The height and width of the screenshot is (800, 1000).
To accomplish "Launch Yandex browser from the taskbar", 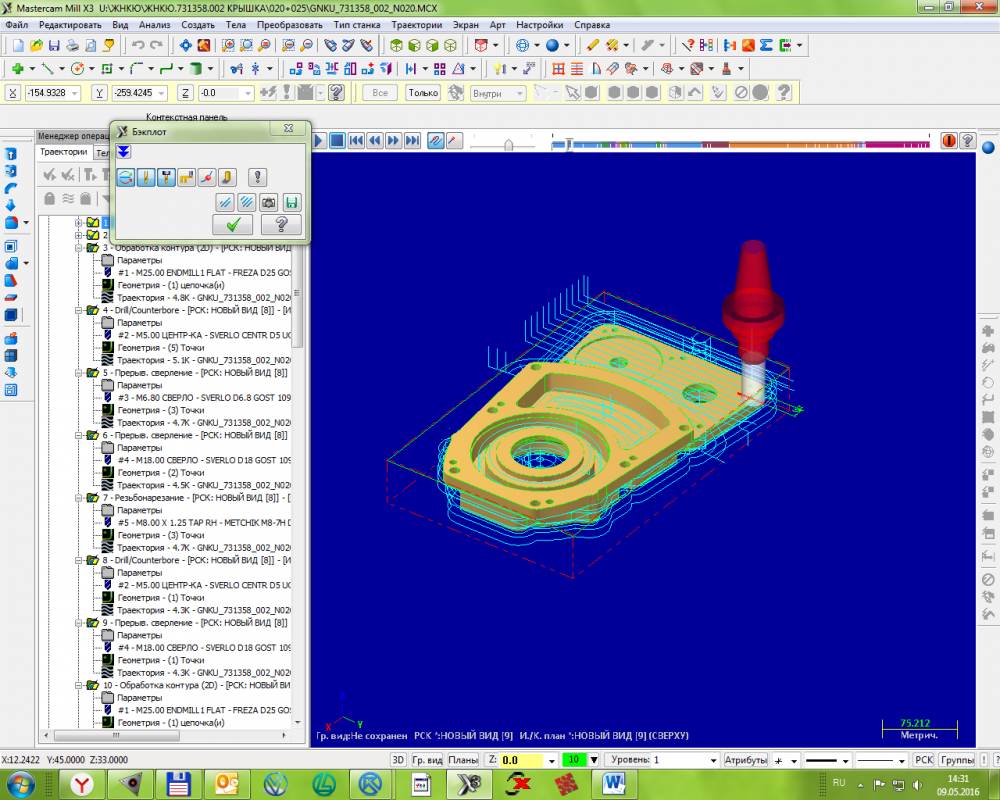I will click(82, 784).
